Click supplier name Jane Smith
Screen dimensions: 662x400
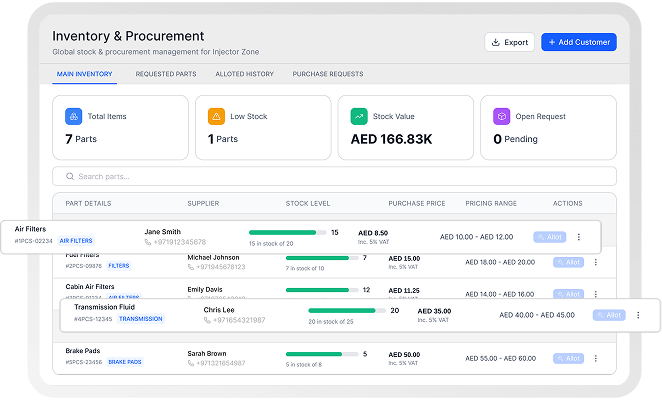(x=163, y=232)
